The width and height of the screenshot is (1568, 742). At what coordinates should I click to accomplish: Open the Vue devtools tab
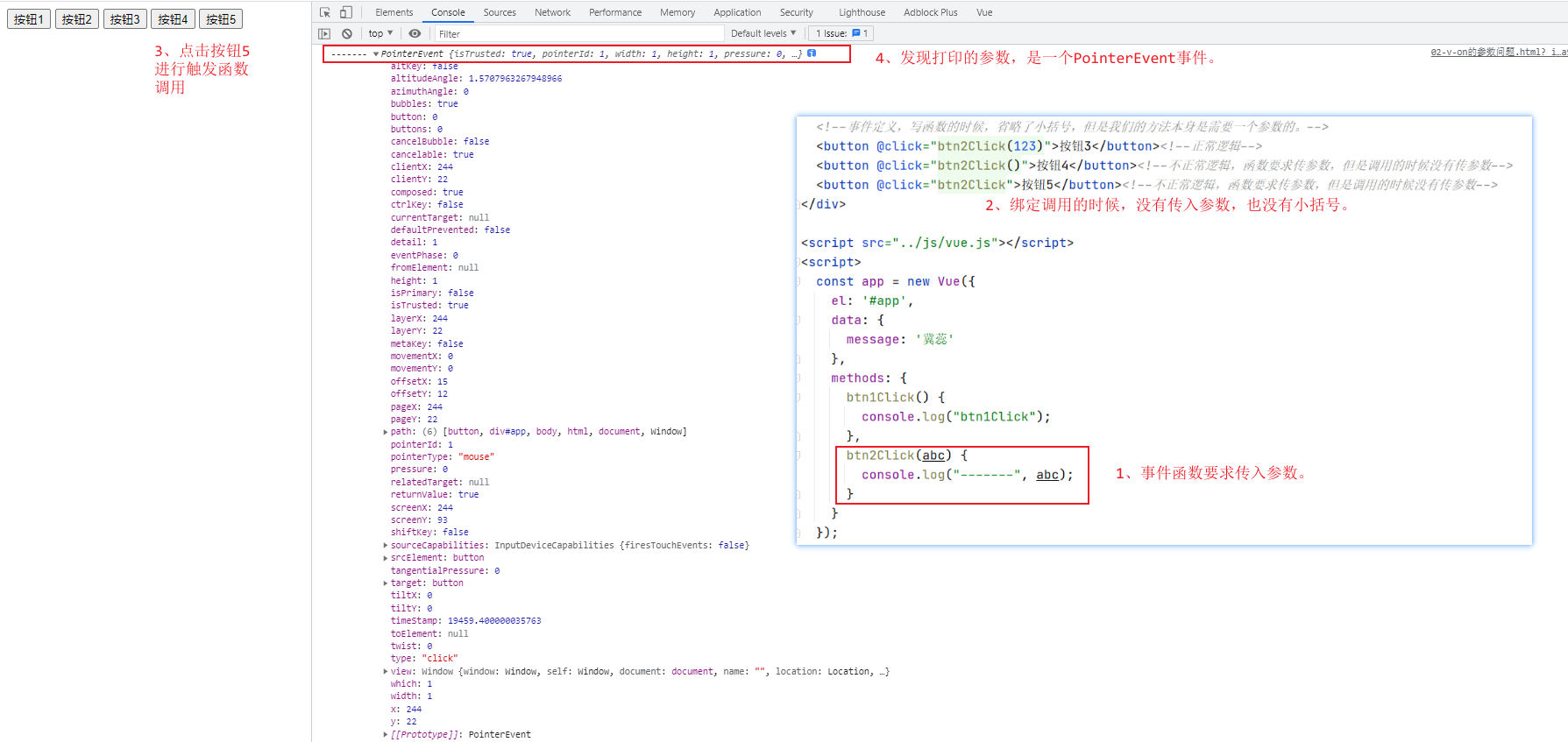click(x=984, y=12)
